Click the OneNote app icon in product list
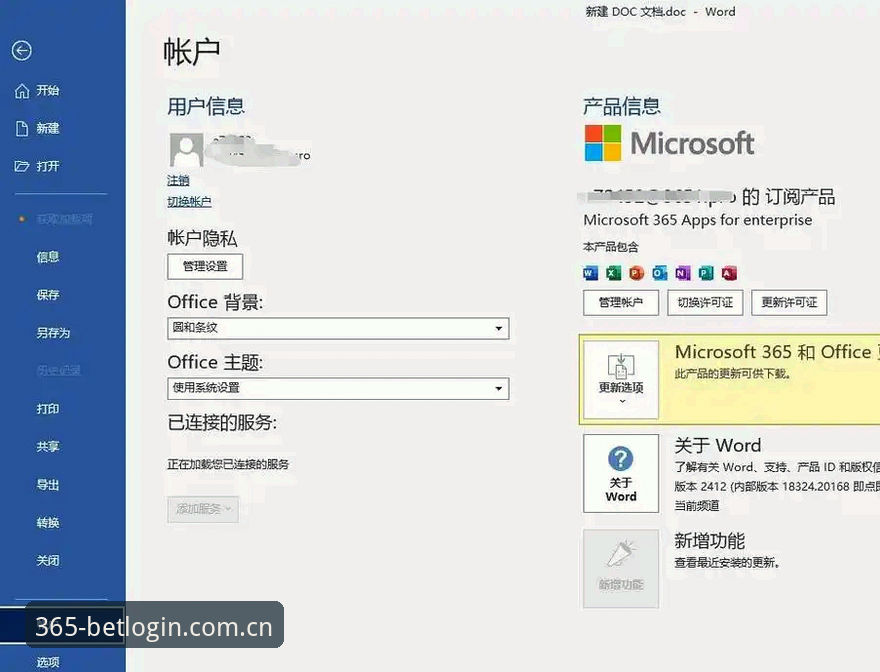 (x=682, y=273)
